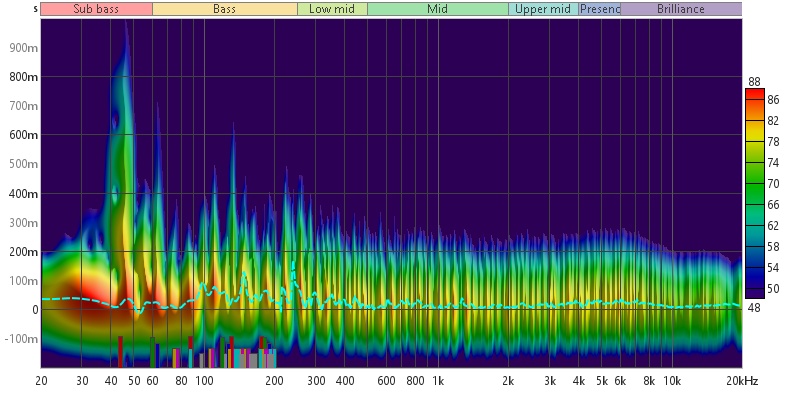Click the seconds unit label above time axis
This screenshot has height=393, width=800.
pos(35,9)
